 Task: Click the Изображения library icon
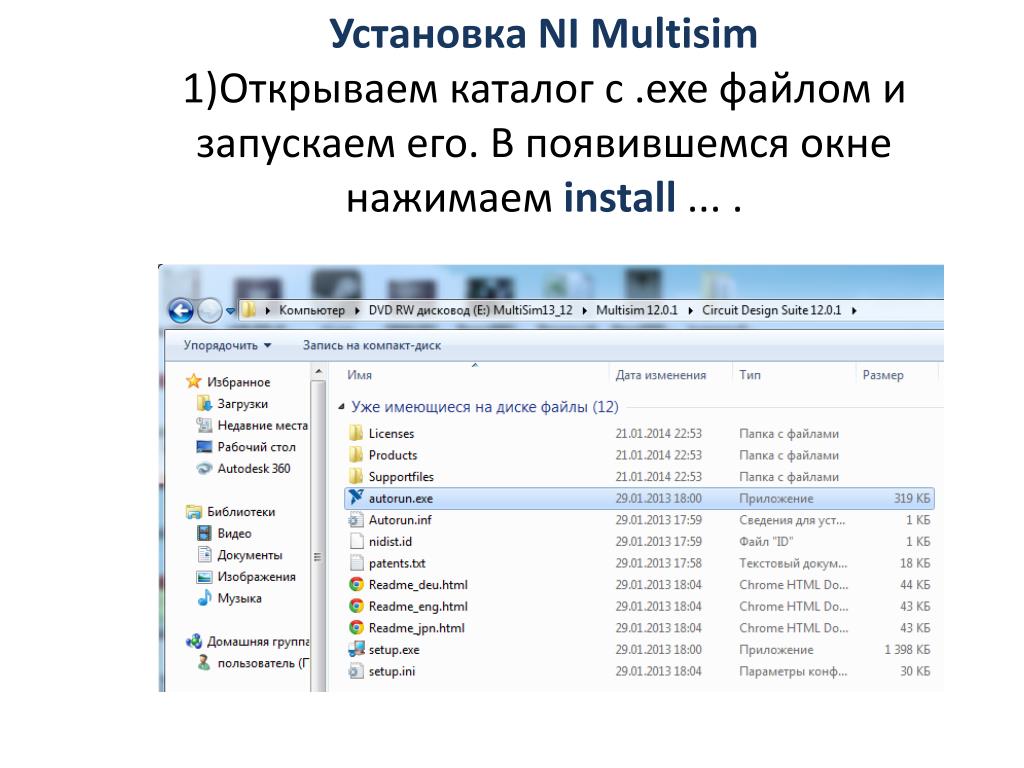click(x=204, y=577)
